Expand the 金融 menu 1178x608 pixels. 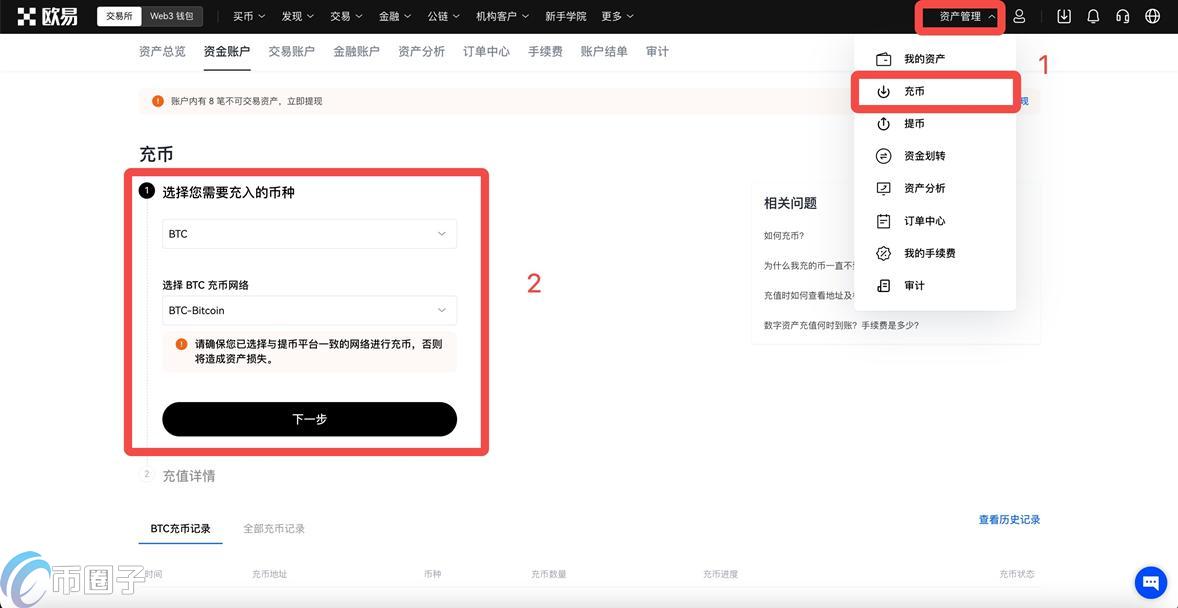pyautogui.click(x=394, y=16)
